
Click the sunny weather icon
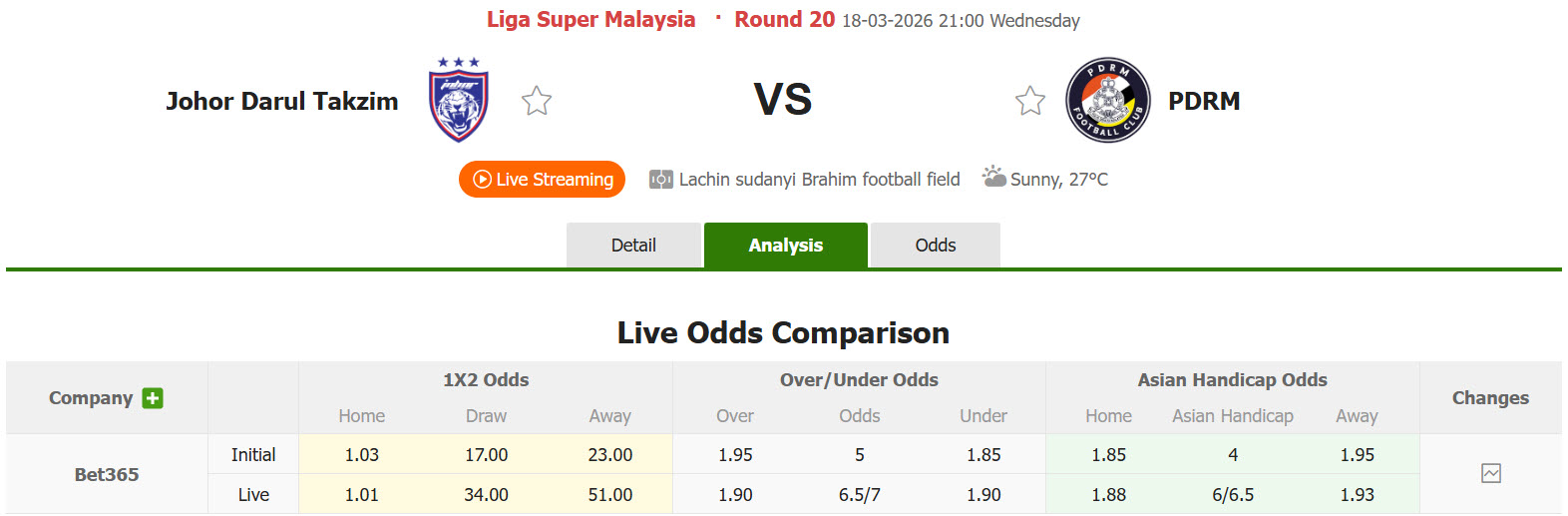(993, 178)
